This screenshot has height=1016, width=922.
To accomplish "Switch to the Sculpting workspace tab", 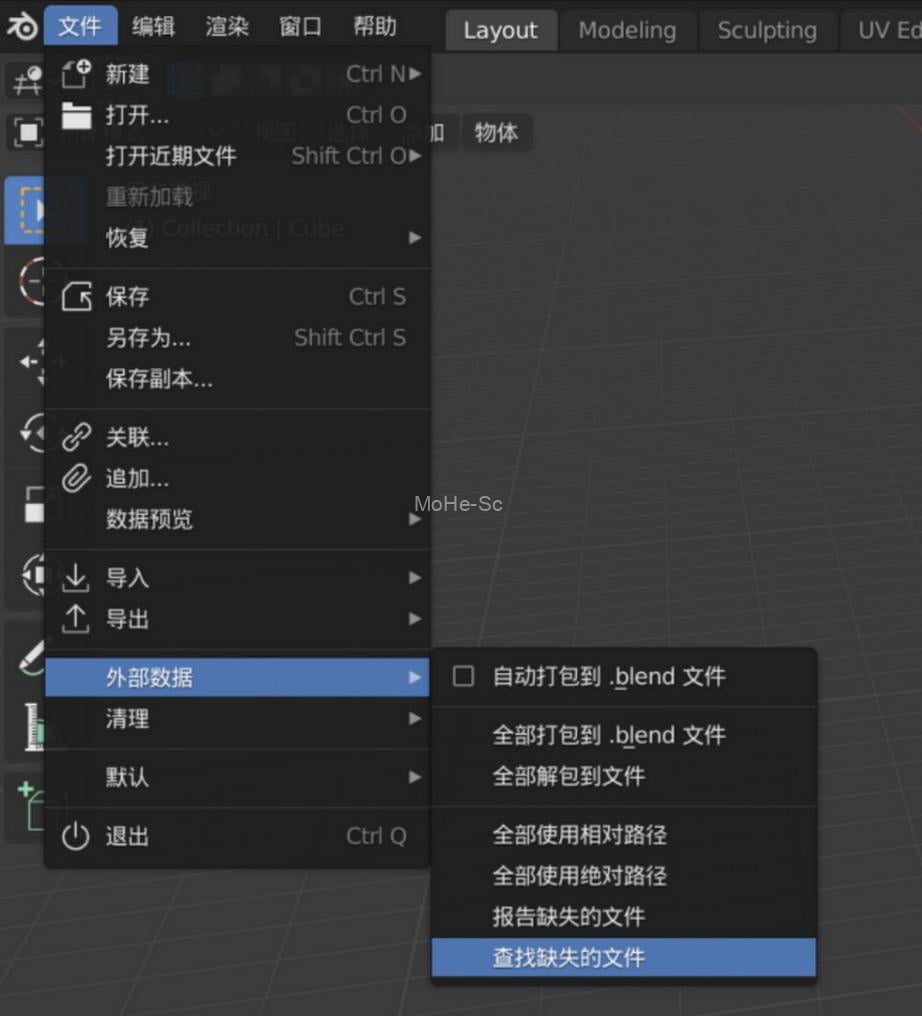I will pyautogui.click(x=767, y=31).
